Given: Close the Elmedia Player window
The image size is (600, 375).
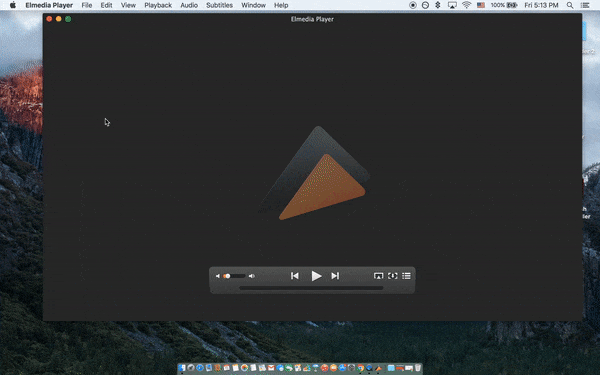Looking at the screenshot, I should pos(49,19).
